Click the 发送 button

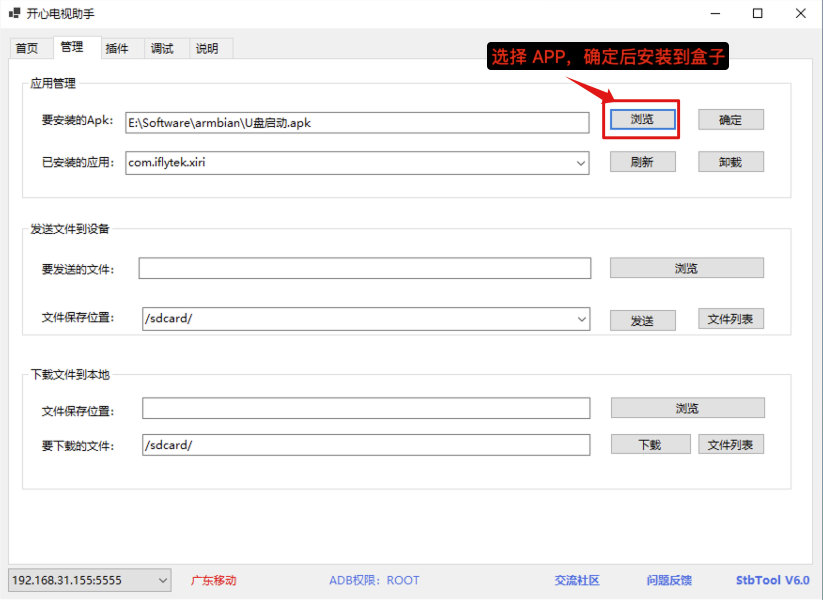[x=642, y=320]
